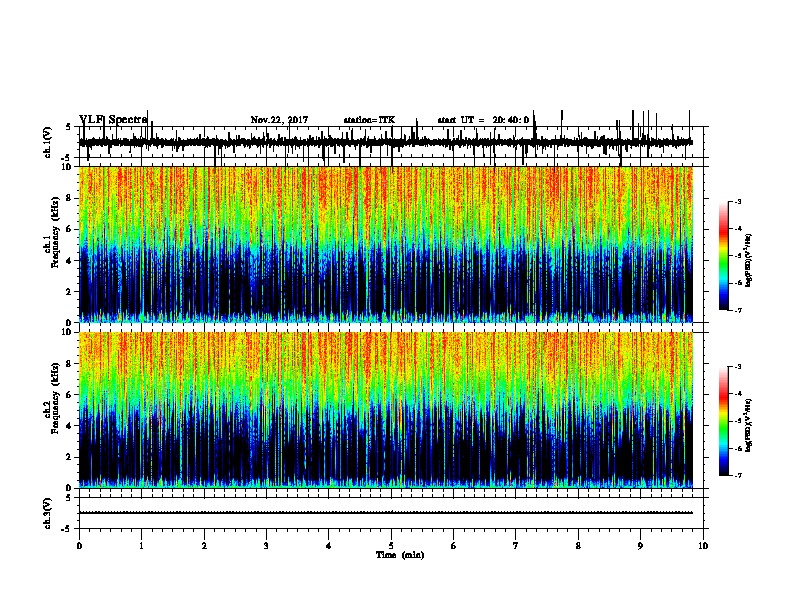This screenshot has width=792, height=612.
Task: Click the '-3' label on ch.1 color bar
Action: 737,201
